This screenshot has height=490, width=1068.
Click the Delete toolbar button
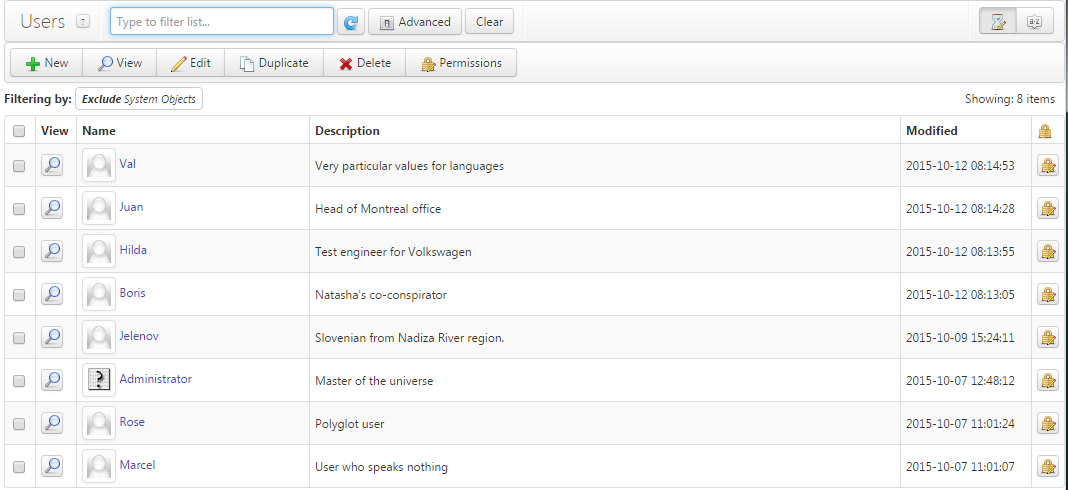click(364, 63)
